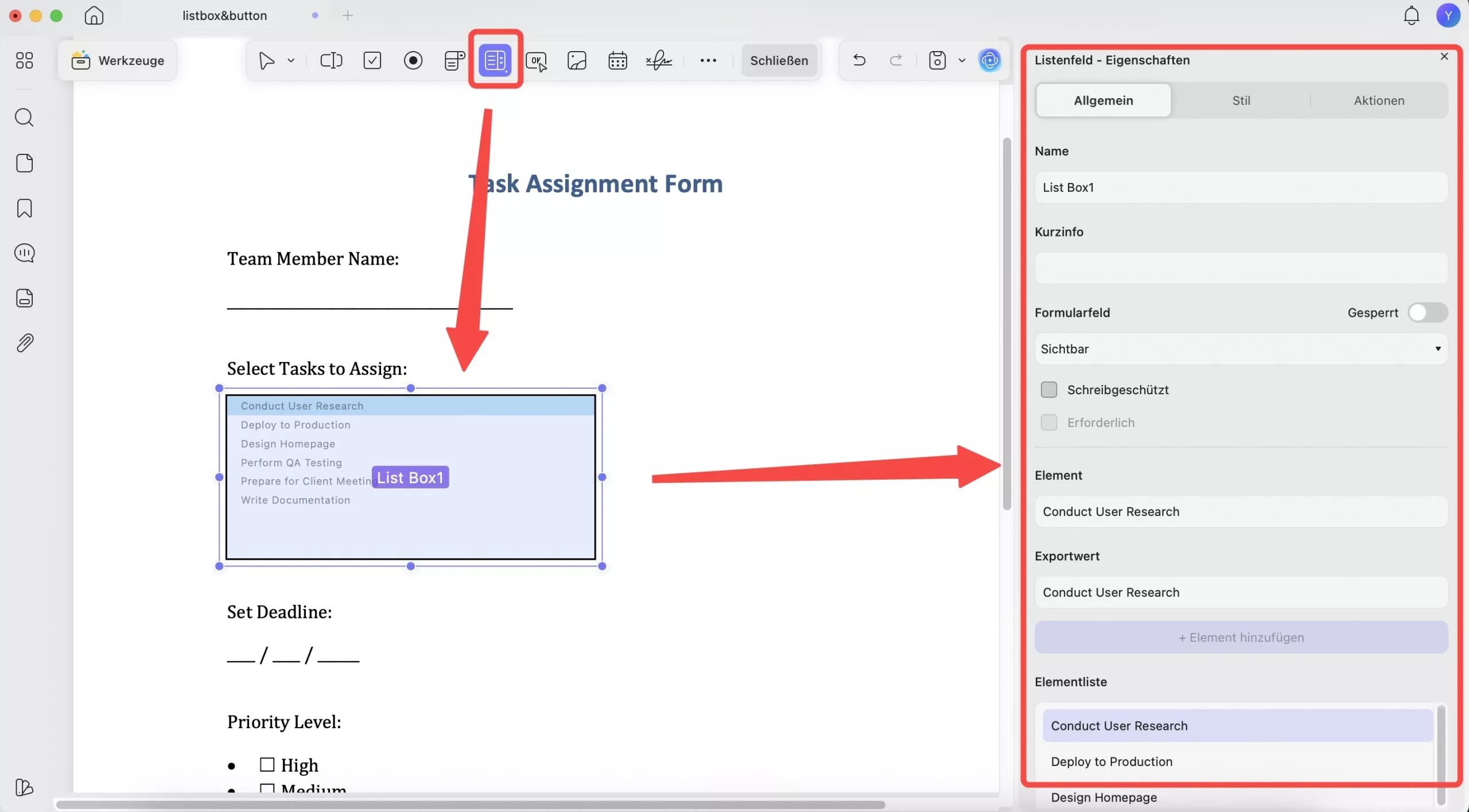Open the Sichtbar visibility dropdown

coord(1241,349)
